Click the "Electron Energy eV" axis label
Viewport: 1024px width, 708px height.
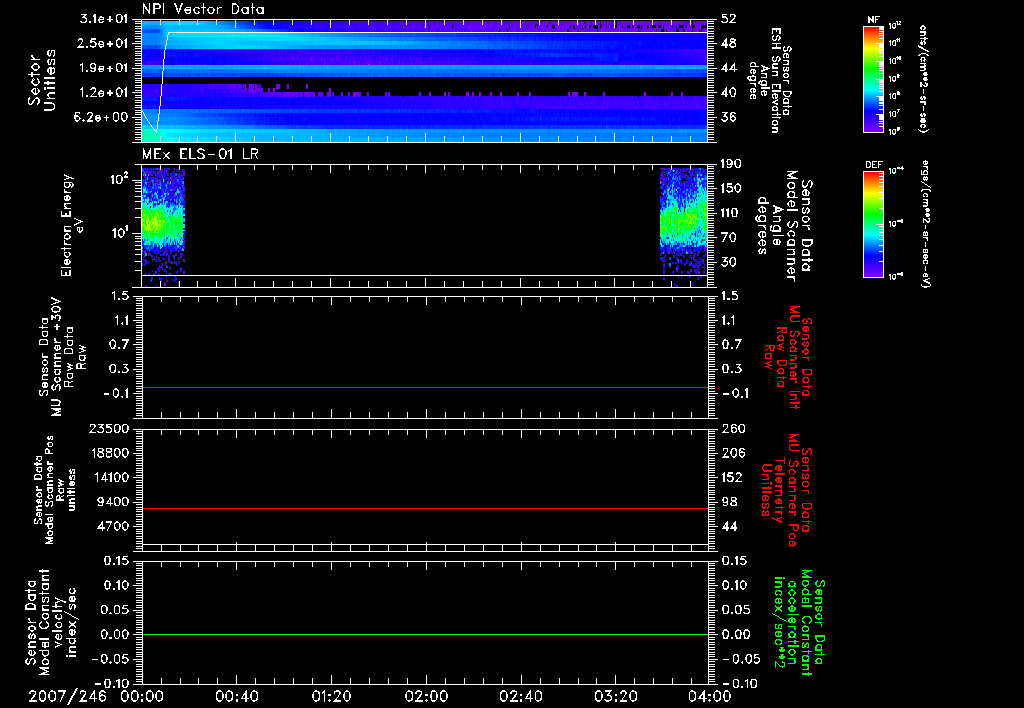tap(72, 225)
